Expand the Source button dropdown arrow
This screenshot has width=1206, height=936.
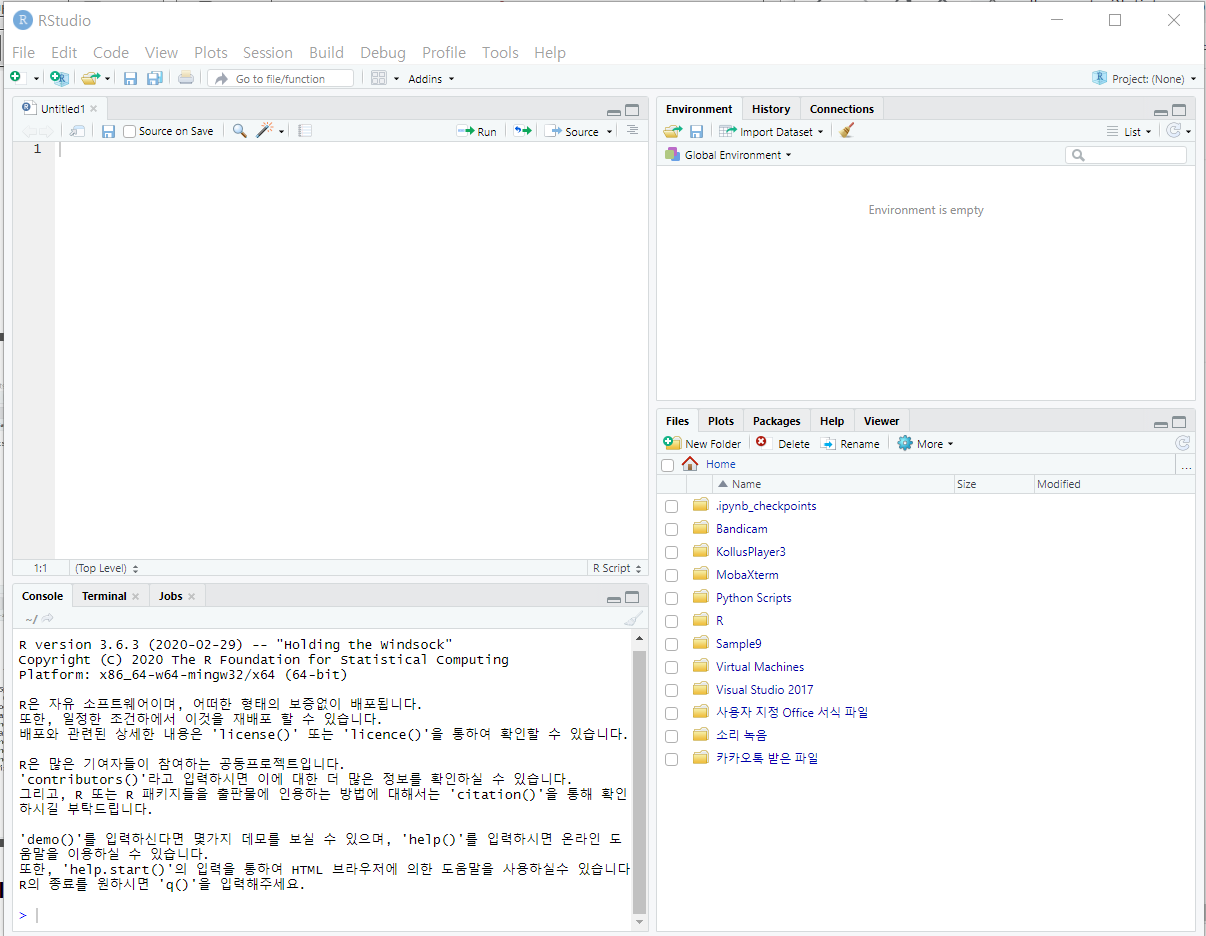tap(610, 132)
